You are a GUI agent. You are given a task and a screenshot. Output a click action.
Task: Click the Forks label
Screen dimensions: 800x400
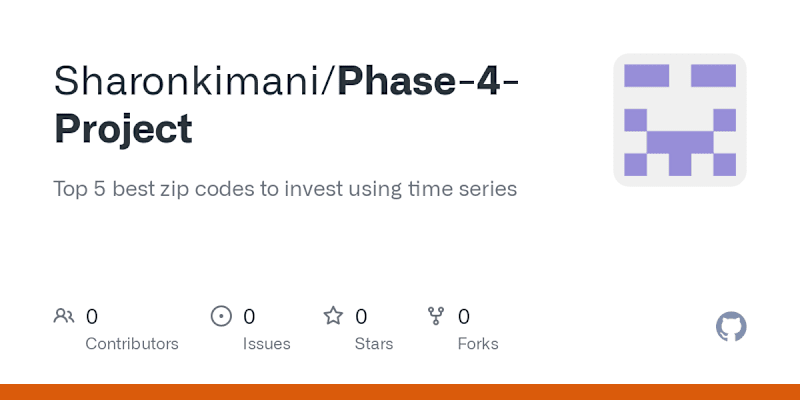tap(478, 344)
